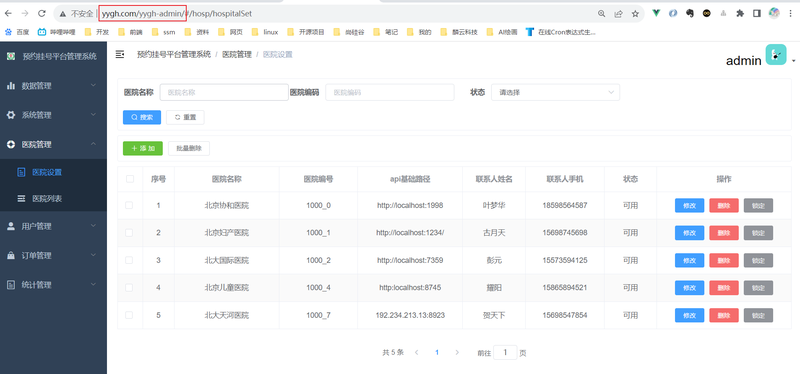
Task: Open the linux bookmarks folder
Action: pyautogui.click(x=265, y=32)
